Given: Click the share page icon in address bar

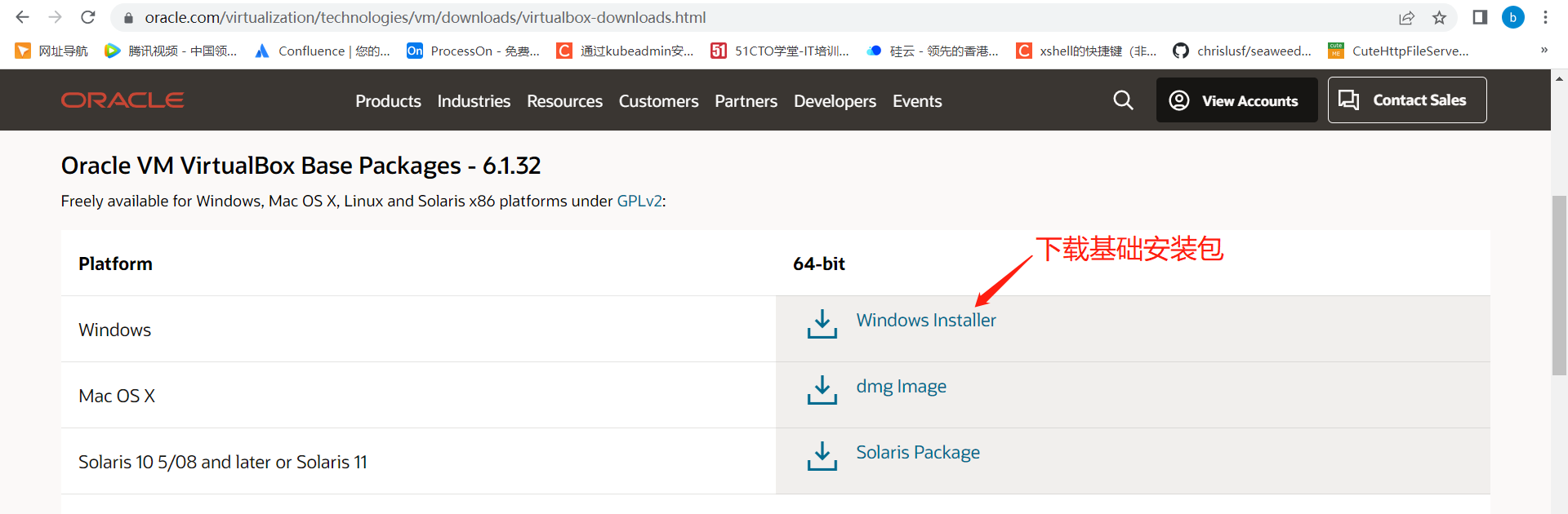Looking at the screenshot, I should [x=1406, y=17].
